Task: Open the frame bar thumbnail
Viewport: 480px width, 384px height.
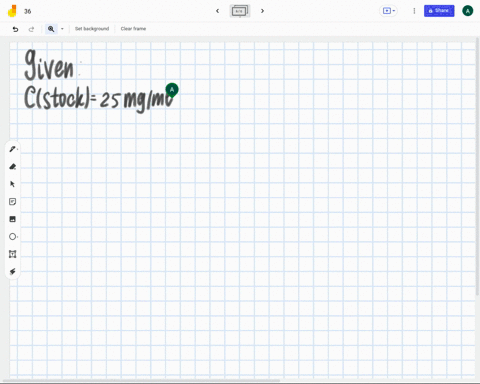Action: (240, 11)
